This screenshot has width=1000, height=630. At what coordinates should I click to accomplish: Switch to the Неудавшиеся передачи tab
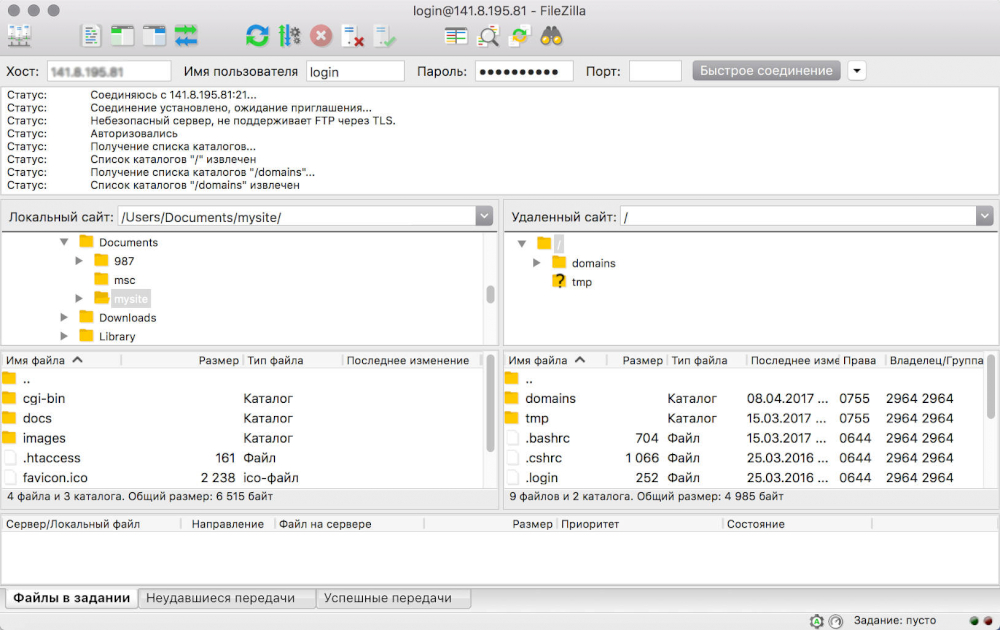click(x=221, y=598)
